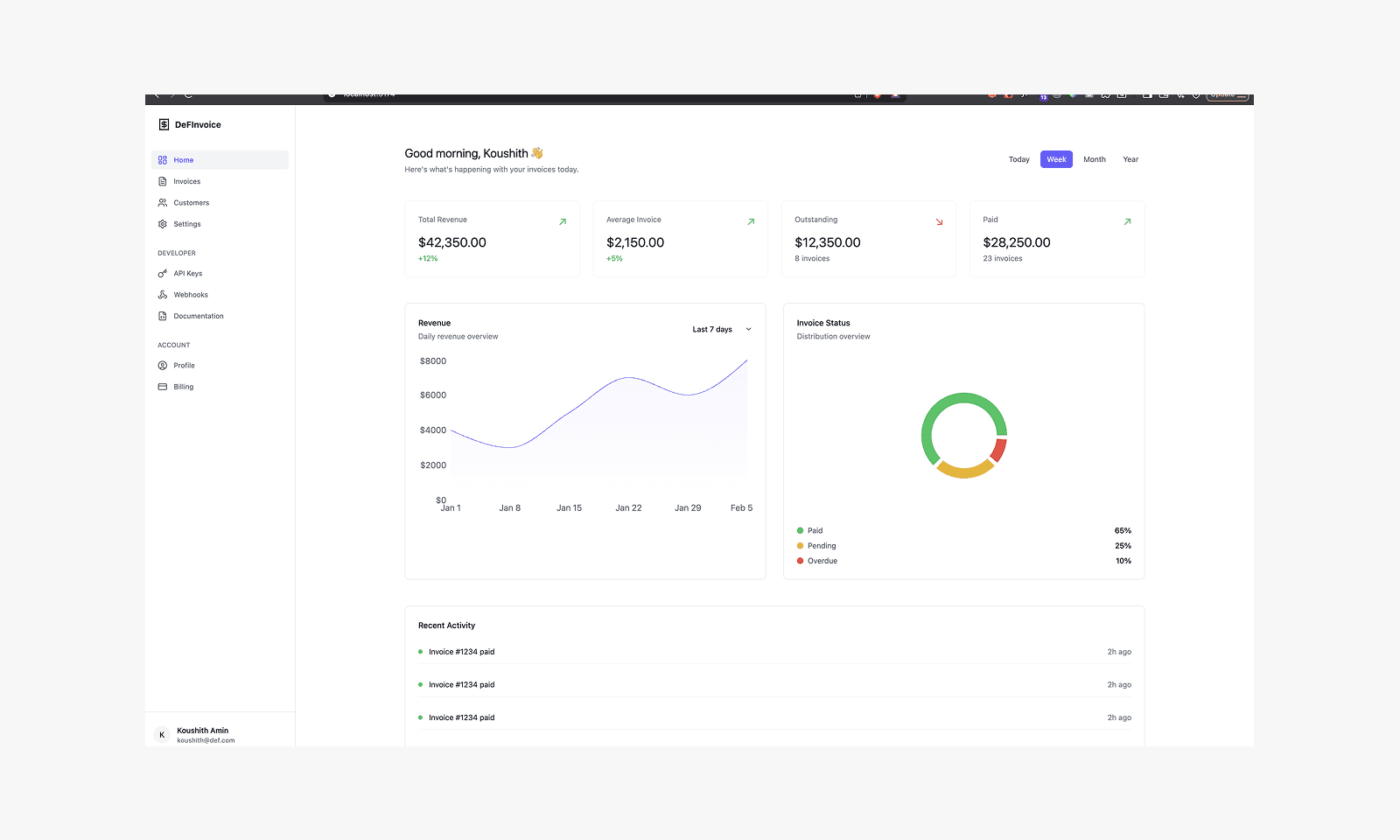
Task: Click the DeFInvoice logo
Action: pos(192,124)
